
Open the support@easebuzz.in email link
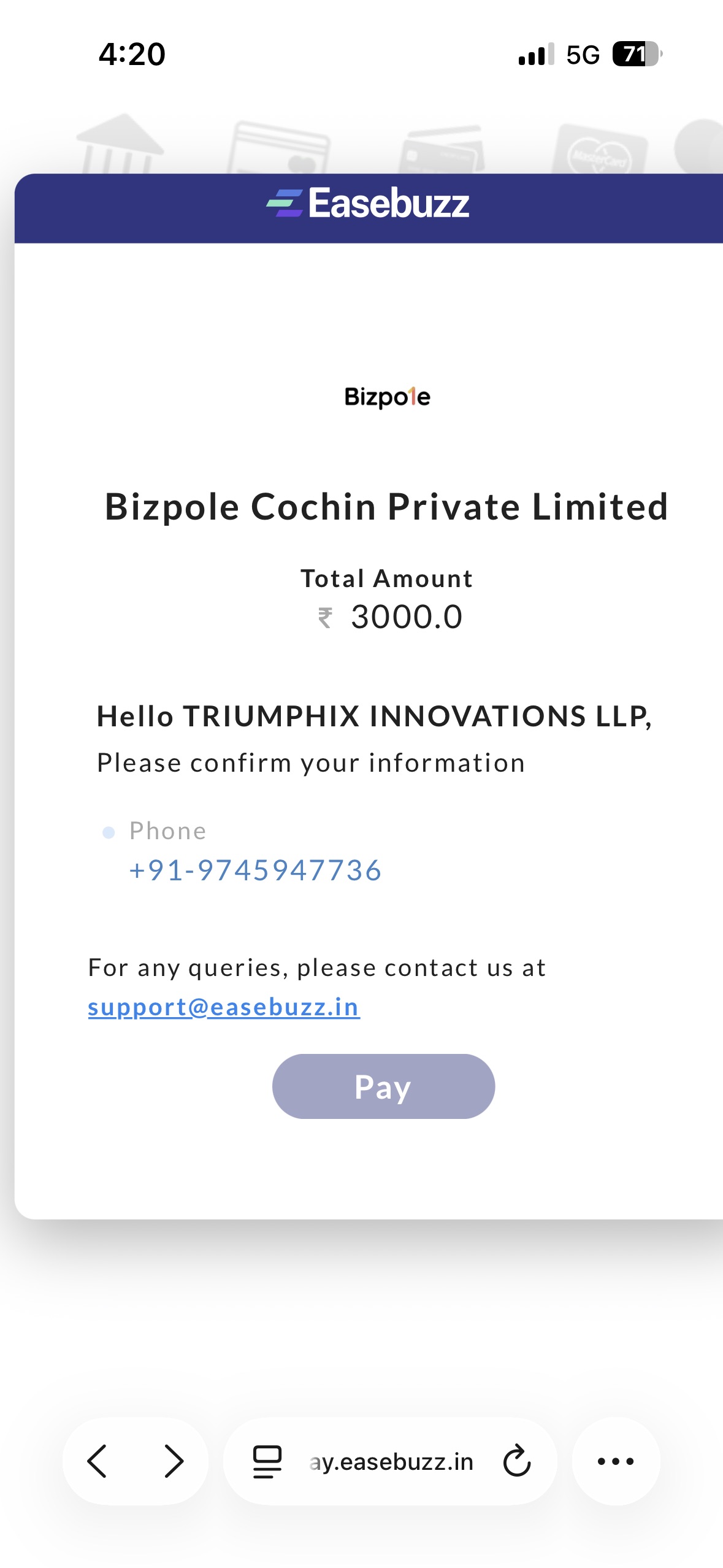click(x=224, y=1007)
